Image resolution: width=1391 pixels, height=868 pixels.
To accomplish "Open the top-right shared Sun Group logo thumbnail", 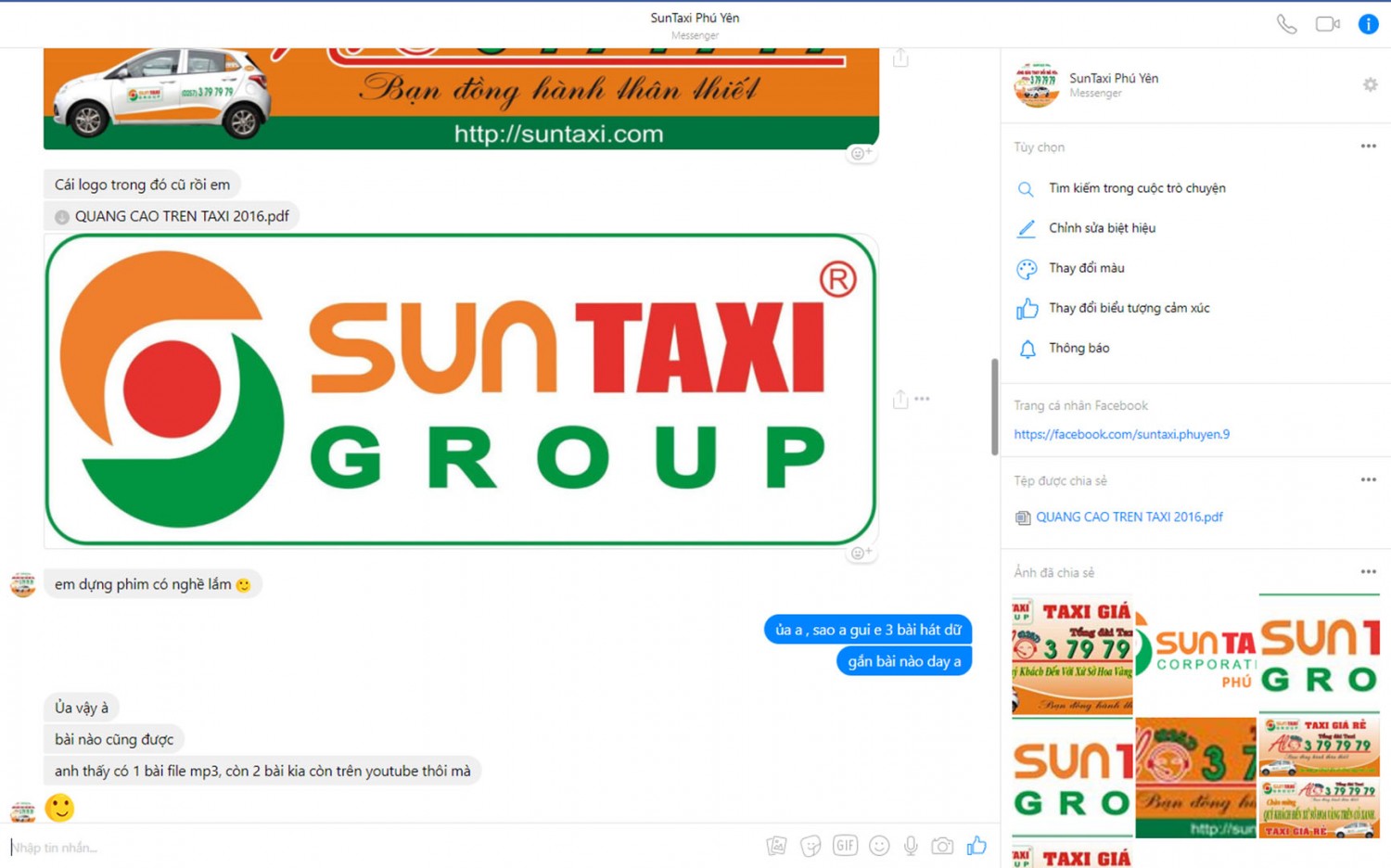I will pos(1319,655).
